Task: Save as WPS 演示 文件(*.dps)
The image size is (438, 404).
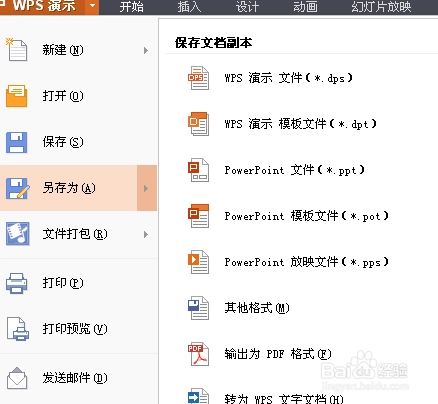Action: pyautogui.click(x=289, y=78)
